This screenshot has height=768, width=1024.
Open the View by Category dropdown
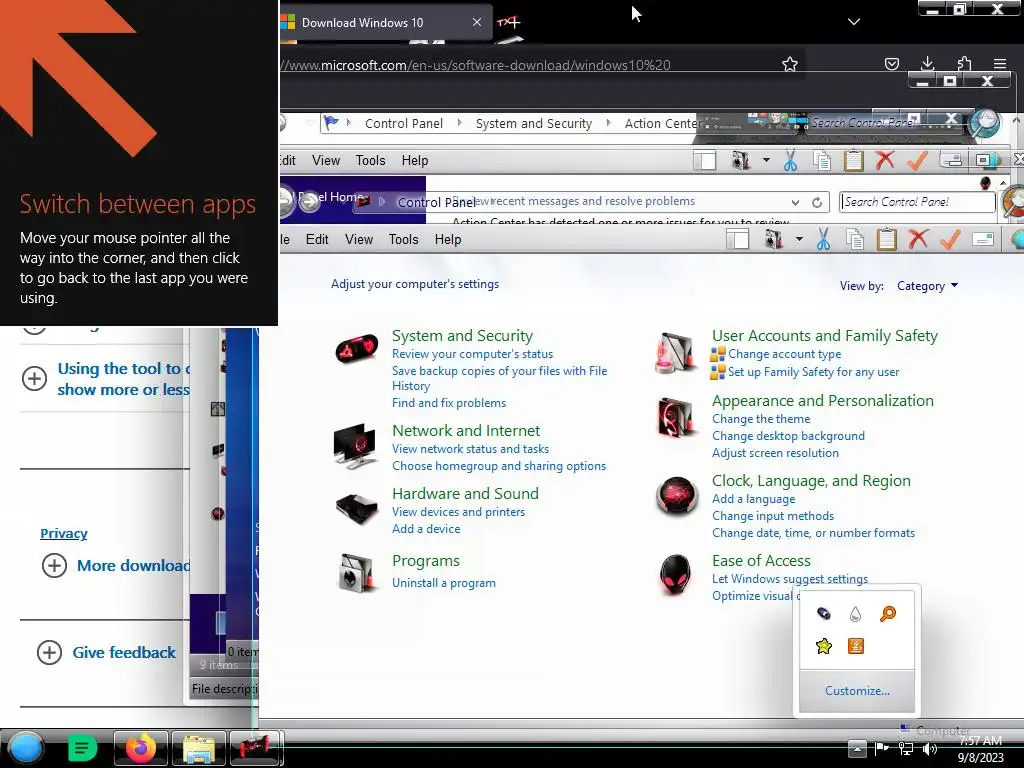coord(927,285)
